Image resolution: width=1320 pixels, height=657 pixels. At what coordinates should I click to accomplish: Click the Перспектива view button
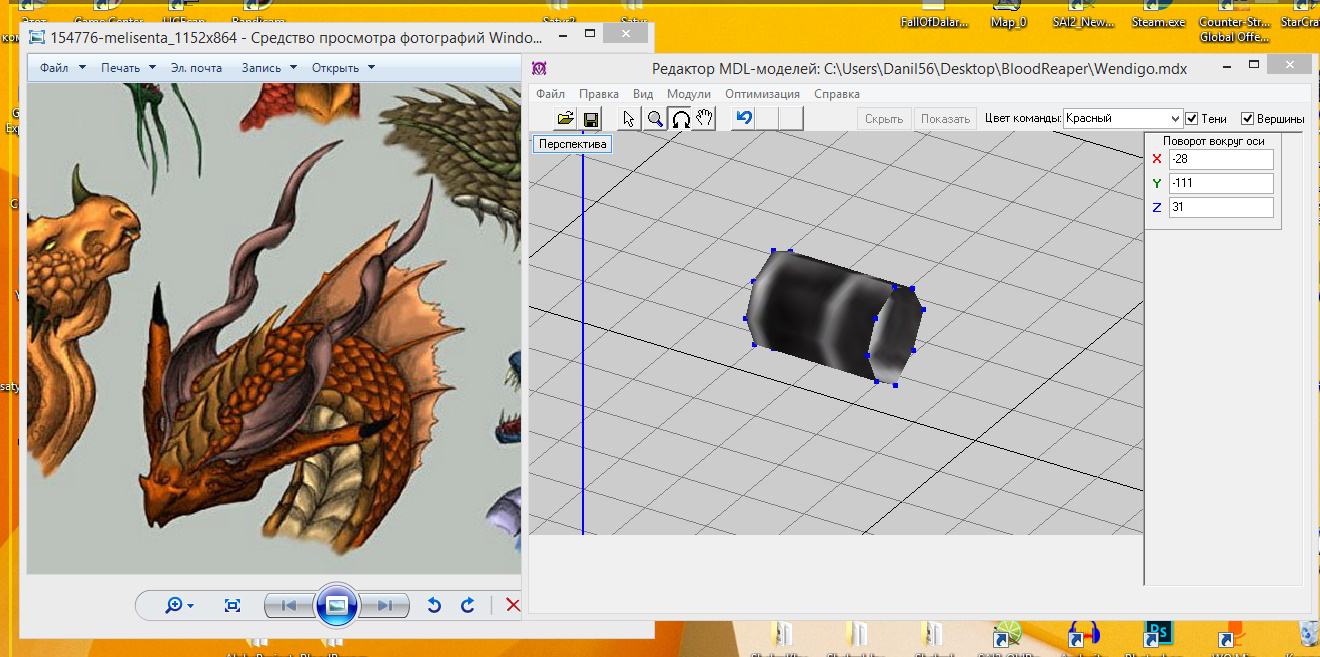[x=572, y=144]
